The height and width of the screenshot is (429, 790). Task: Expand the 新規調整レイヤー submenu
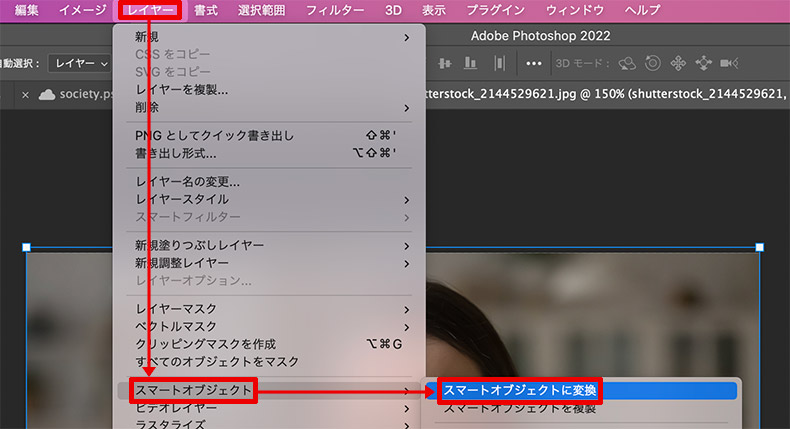(x=271, y=263)
